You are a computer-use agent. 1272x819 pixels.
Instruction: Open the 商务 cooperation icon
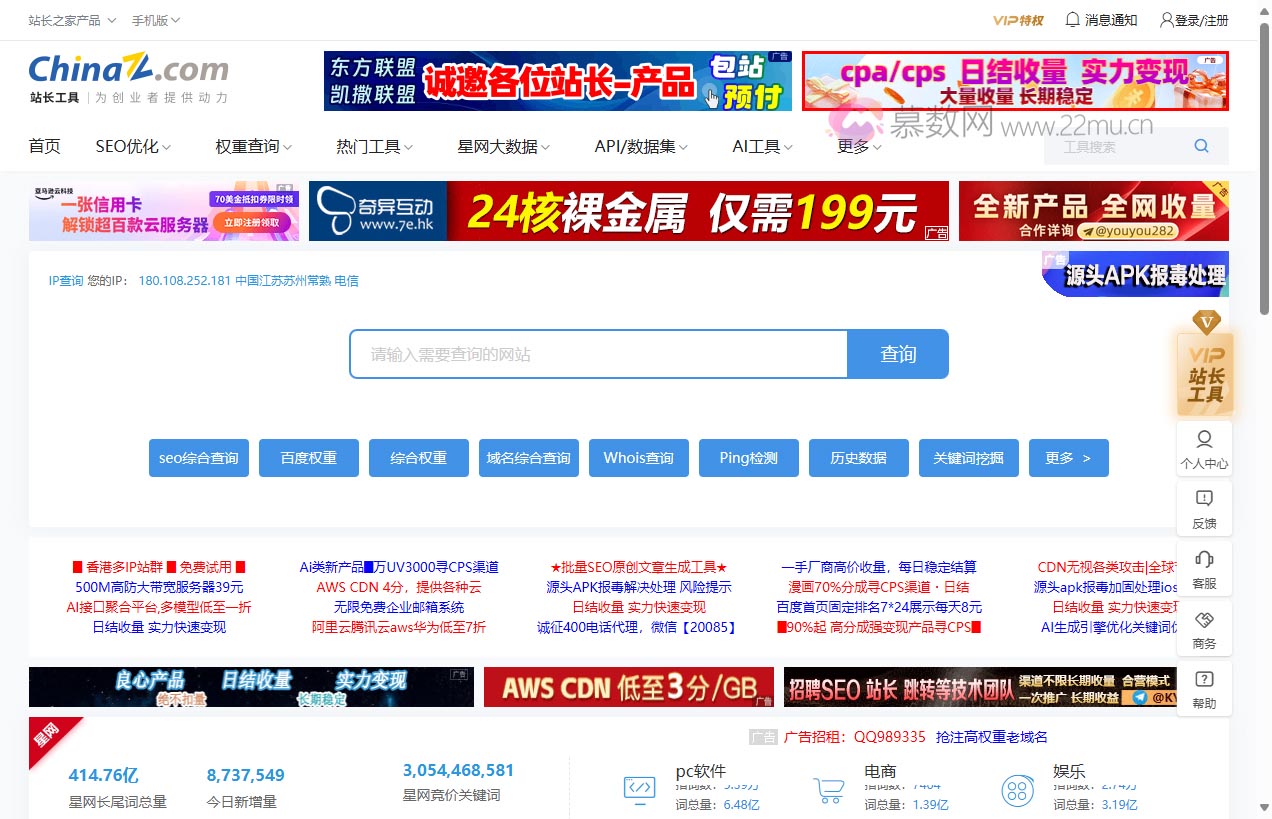[1204, 628]
